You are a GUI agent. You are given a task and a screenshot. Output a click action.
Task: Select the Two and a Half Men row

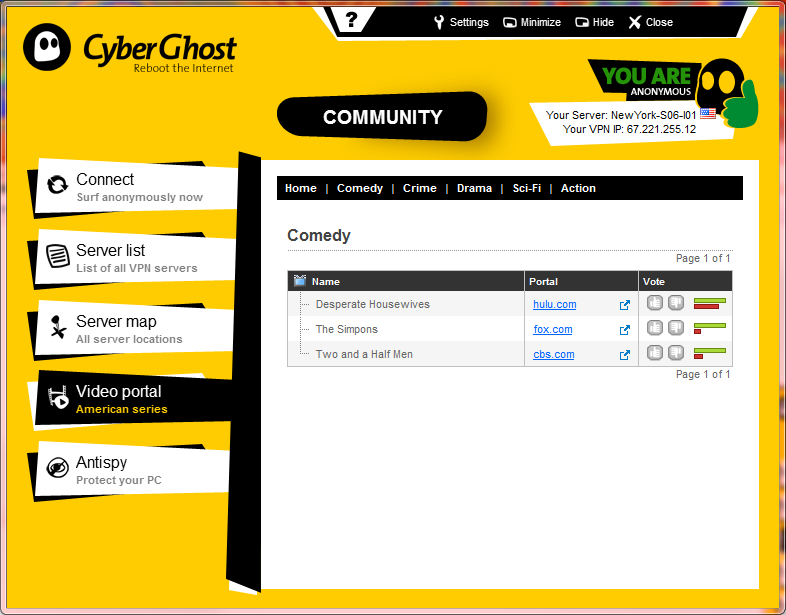point(510,354)
